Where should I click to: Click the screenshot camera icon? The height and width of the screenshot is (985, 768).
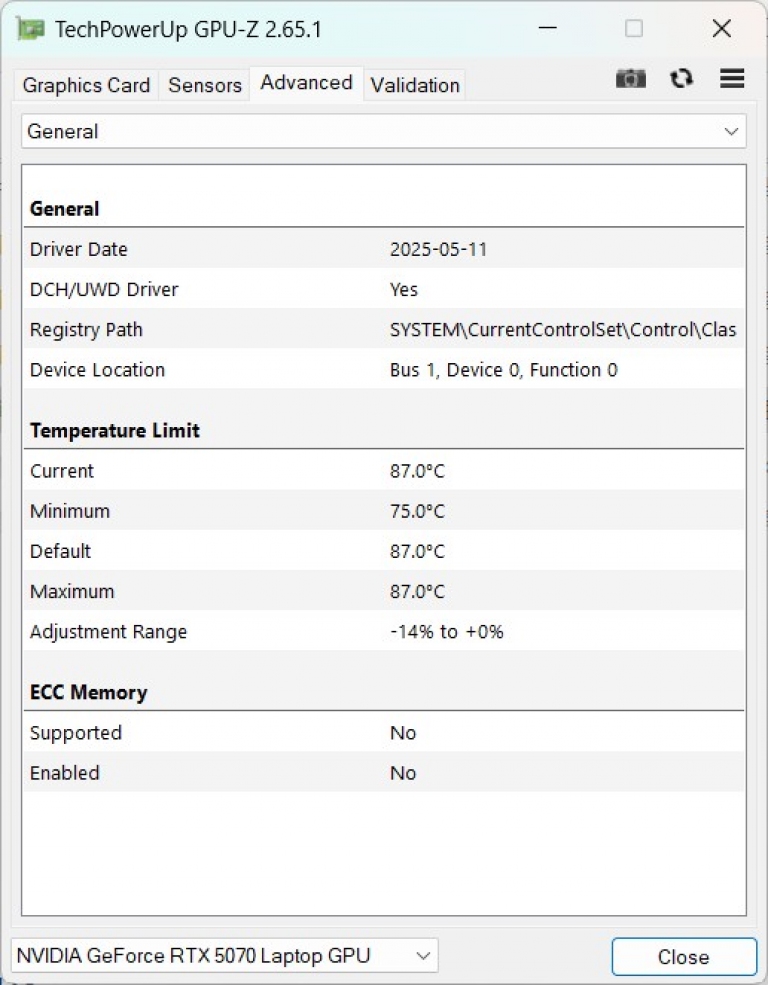coord(630,79)
